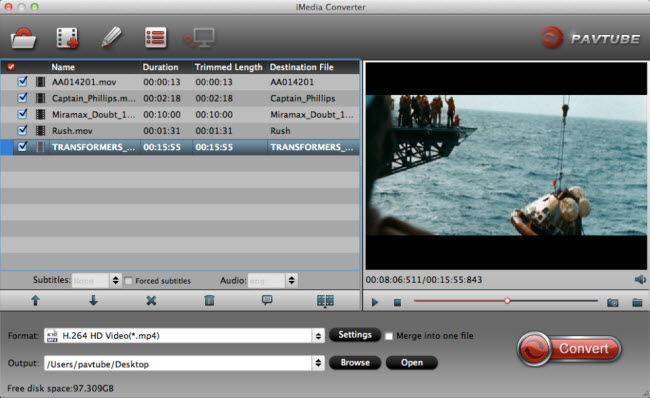650x398 pixels.
Task: Take a snapshot with camera icon
Action: (613, 302)
